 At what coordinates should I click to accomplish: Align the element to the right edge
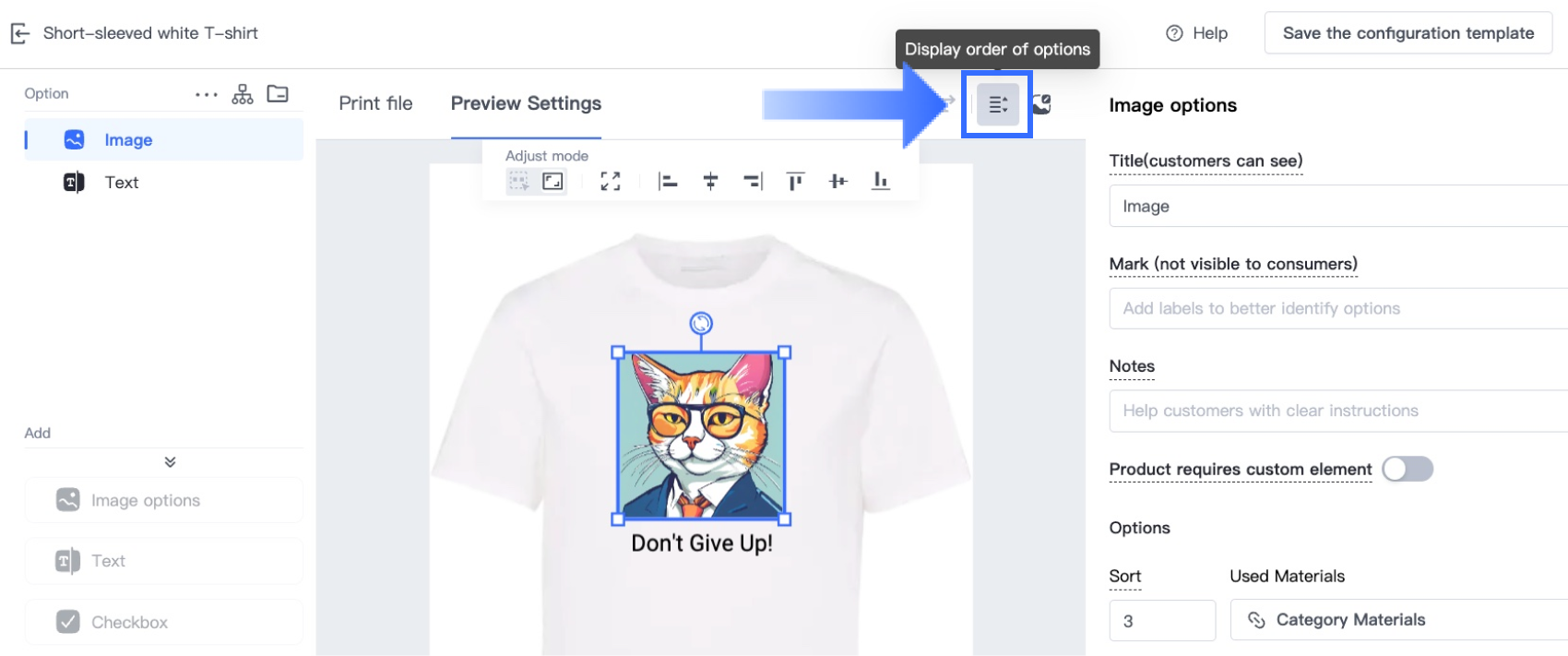tap(753, 181)
